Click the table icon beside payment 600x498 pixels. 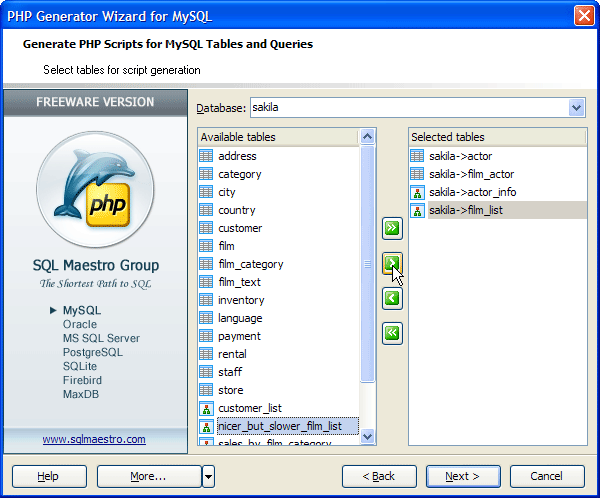click(206, 336)
